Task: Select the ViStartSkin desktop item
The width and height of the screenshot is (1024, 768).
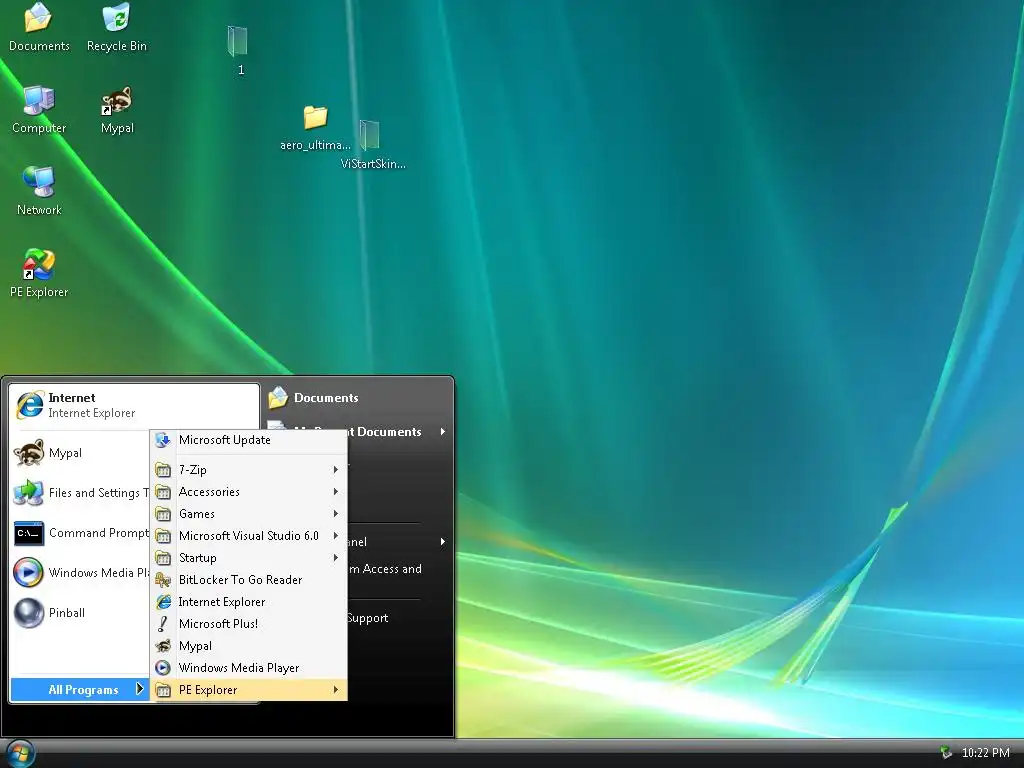Action: pos(372,144)
